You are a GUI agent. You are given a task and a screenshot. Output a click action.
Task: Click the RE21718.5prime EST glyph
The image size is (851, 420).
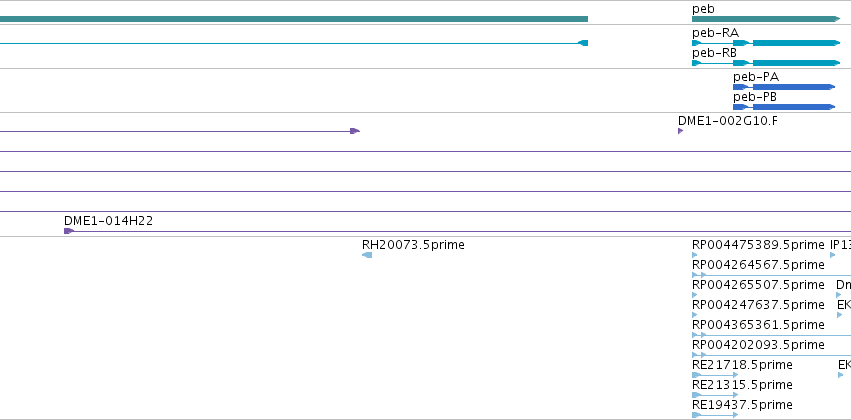[715, 375]
